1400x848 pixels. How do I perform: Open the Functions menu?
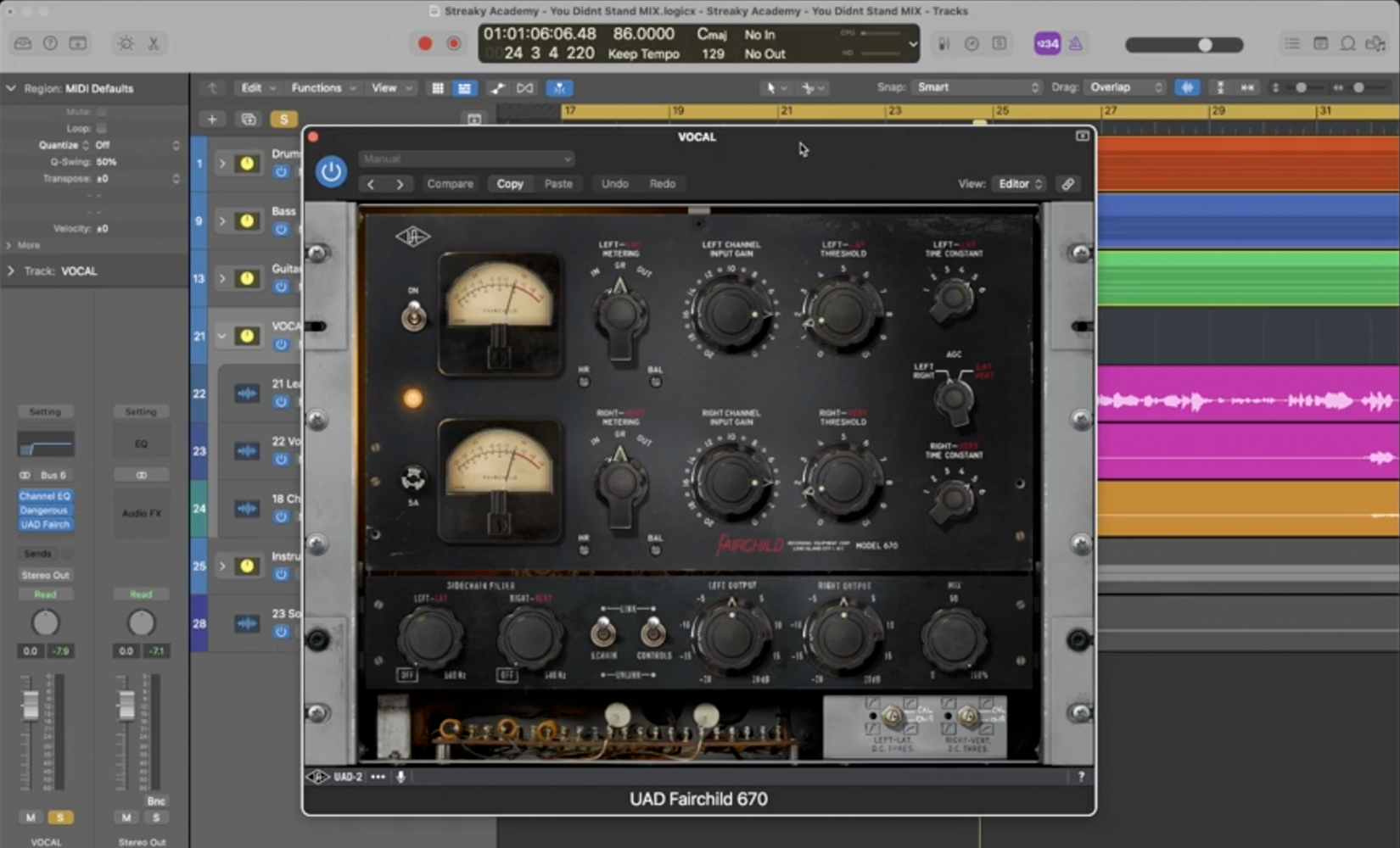pyautogui.click(x=323, y=88)
